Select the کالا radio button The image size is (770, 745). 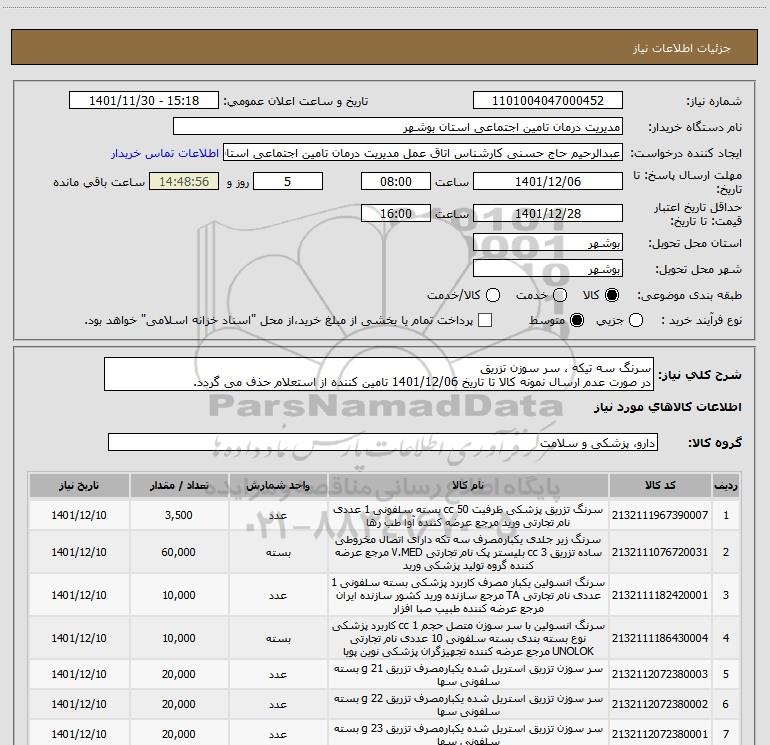point(612,295)
